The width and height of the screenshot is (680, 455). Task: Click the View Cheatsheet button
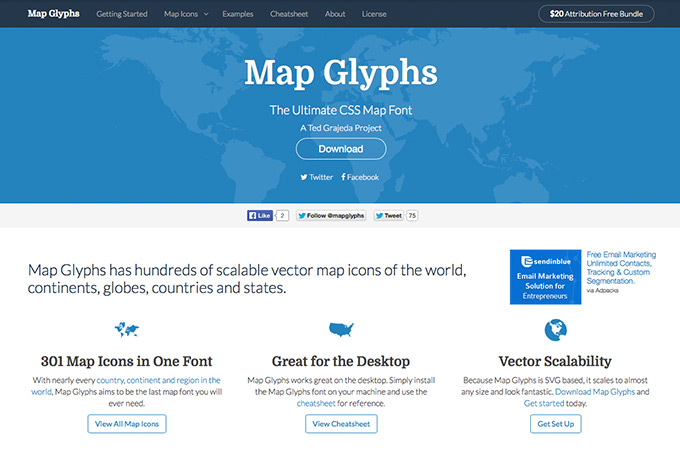[341, 424]
